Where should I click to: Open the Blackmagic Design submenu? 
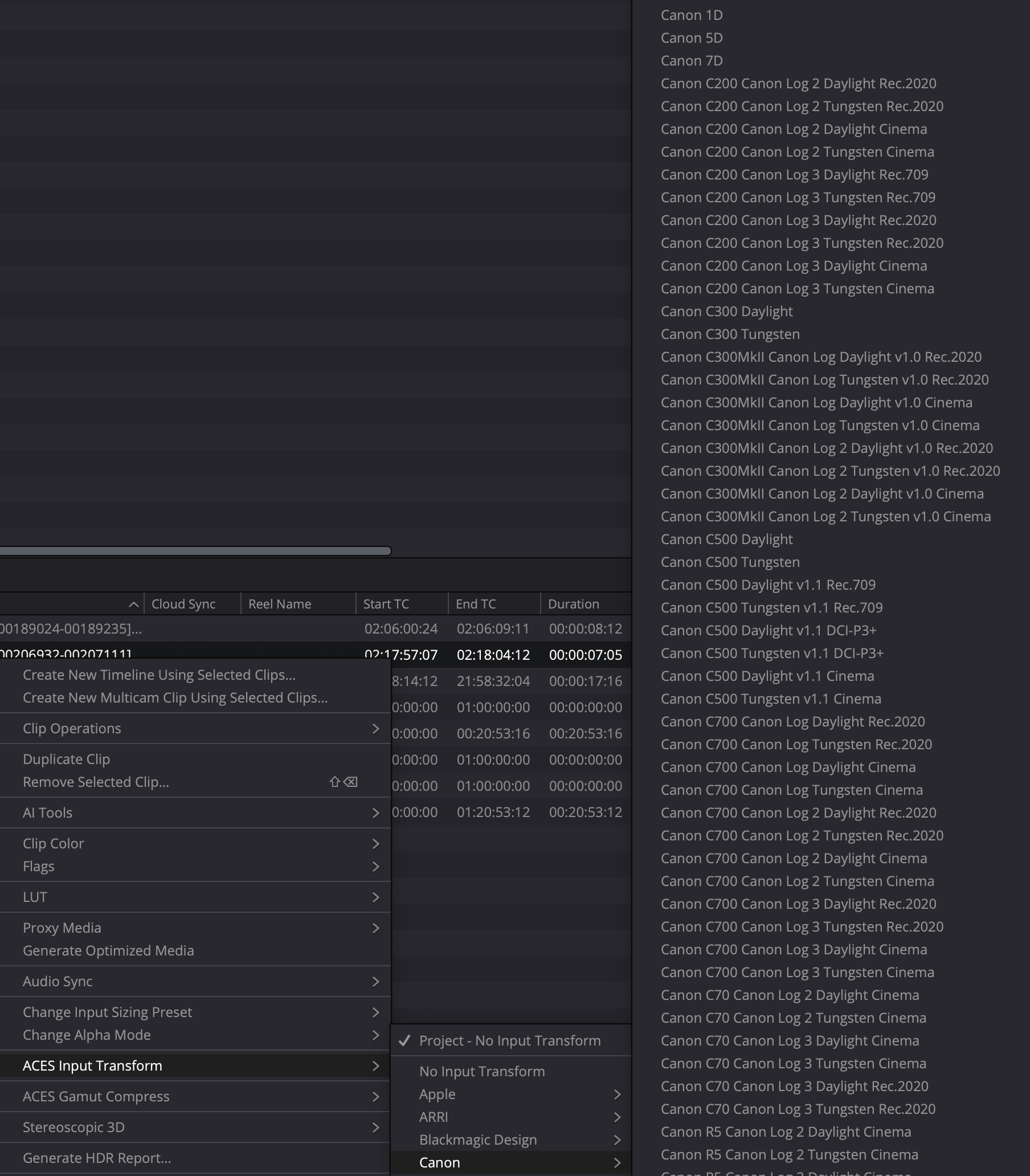pos(511,1140)
